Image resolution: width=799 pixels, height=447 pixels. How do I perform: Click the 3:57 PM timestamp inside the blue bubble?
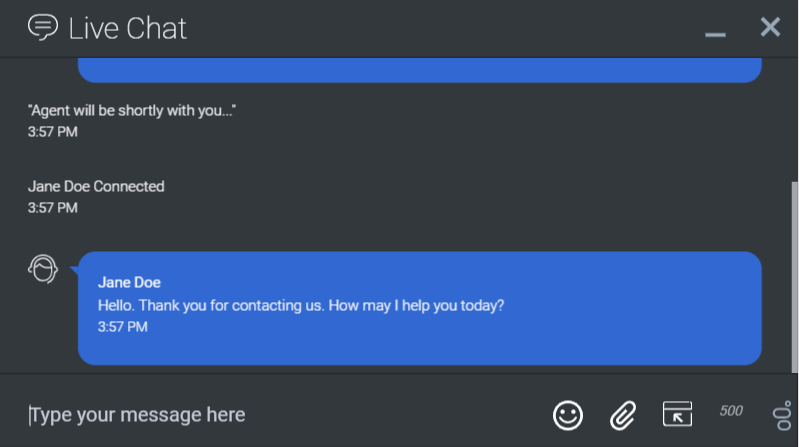(x=122, y=327)
